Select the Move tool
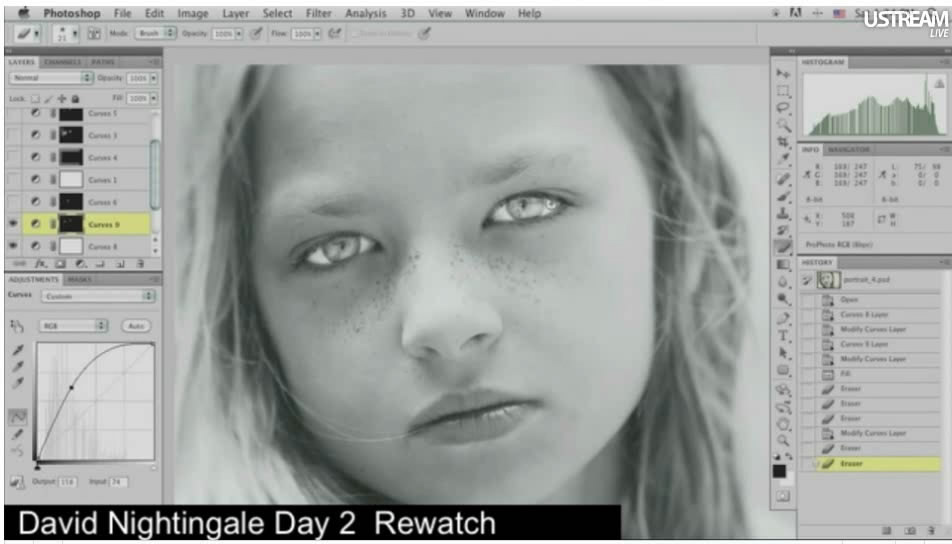Viewport: 952px width, 544px height. (783, 73)
